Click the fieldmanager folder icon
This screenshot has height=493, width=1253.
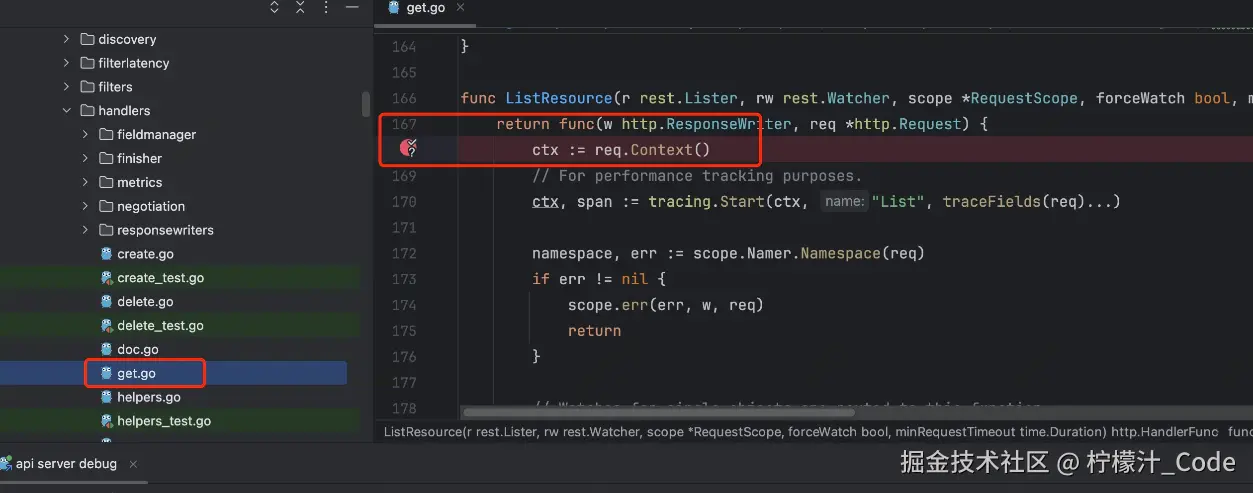click(x=106, y=135)
